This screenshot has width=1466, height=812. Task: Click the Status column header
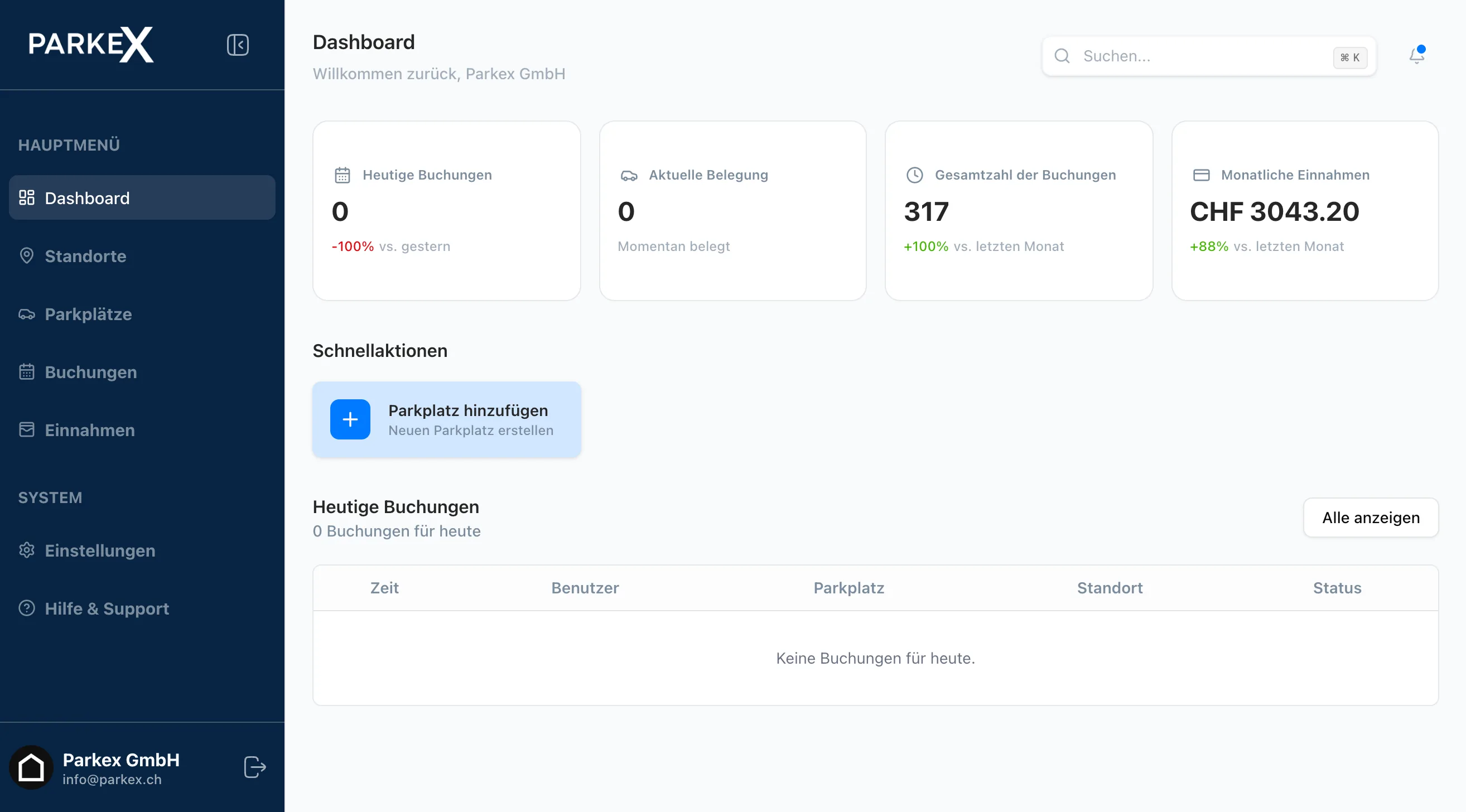click(1337, 588)
